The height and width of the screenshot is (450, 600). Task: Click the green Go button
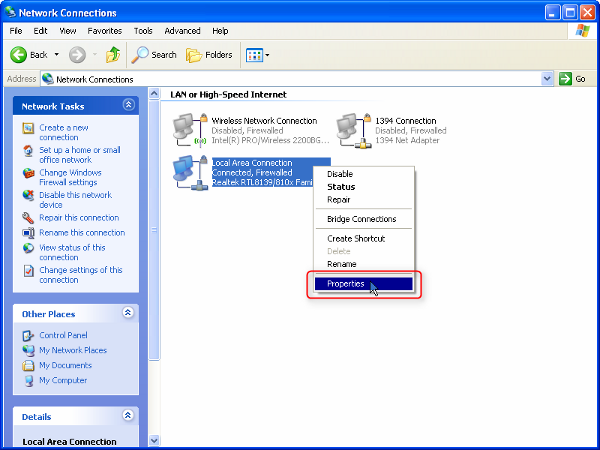tap(572, 79)
